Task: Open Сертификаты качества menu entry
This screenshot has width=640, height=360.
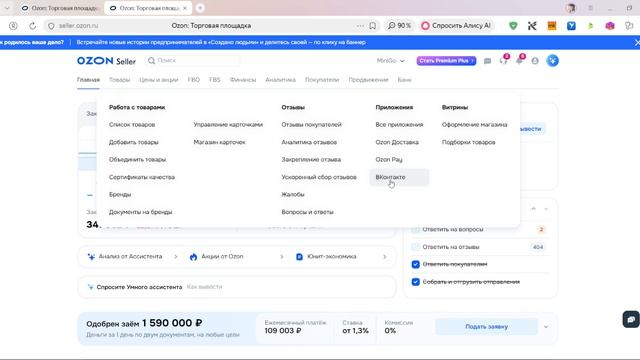Action: coord(142,177)
